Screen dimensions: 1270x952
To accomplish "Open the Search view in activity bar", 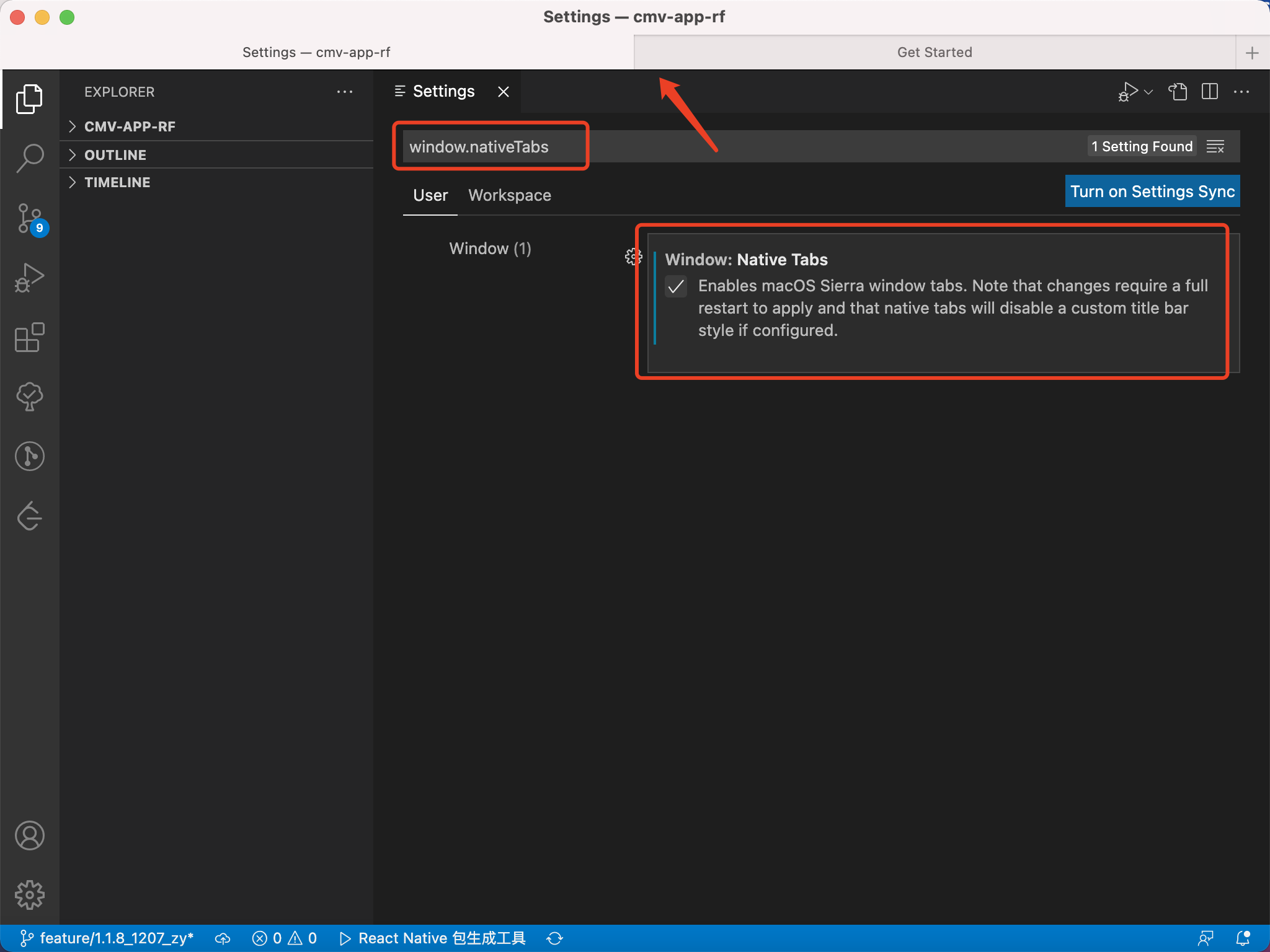I will click(30, 157).
